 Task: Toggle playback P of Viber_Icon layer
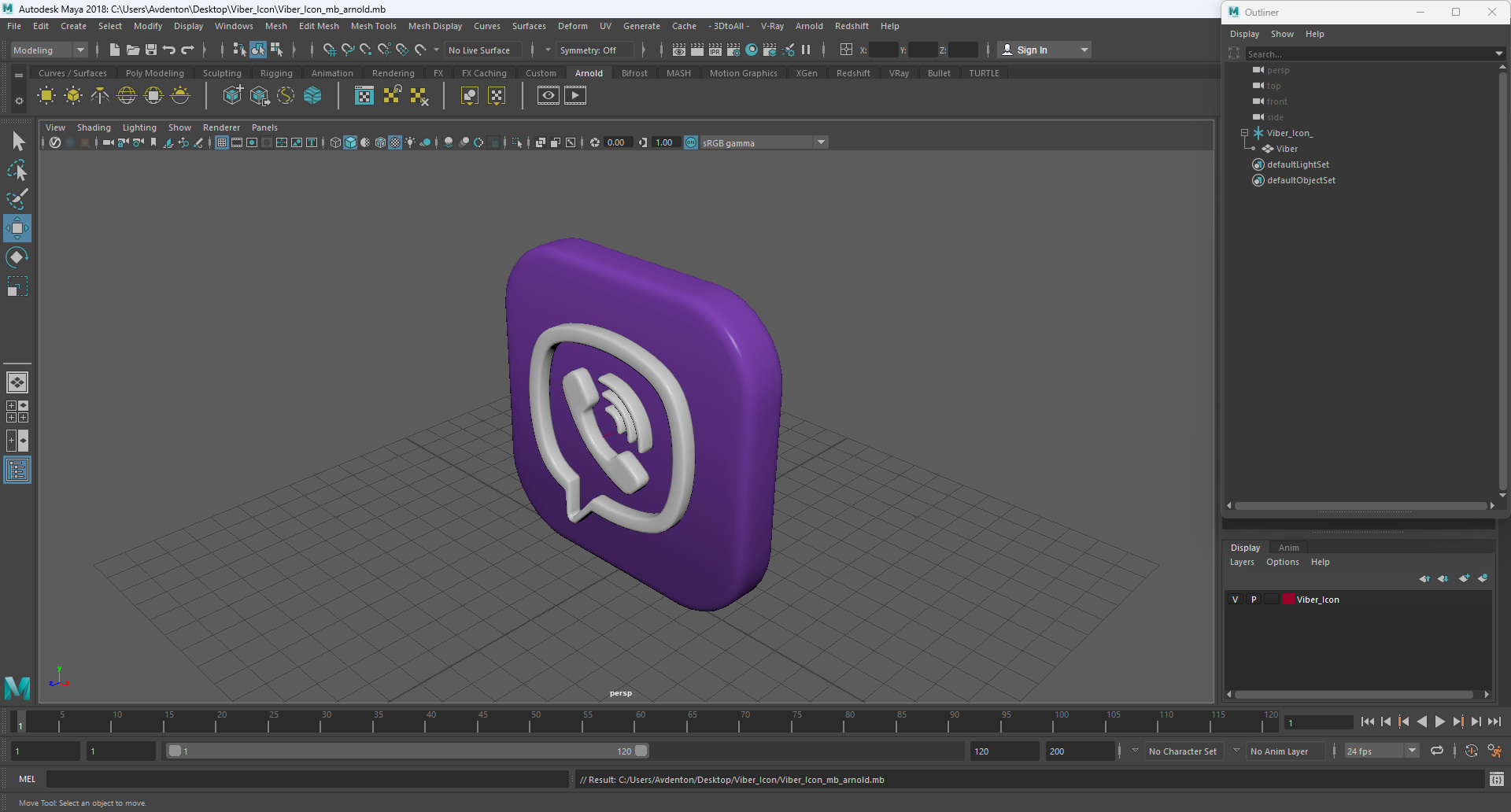(x=1254, y=600)
